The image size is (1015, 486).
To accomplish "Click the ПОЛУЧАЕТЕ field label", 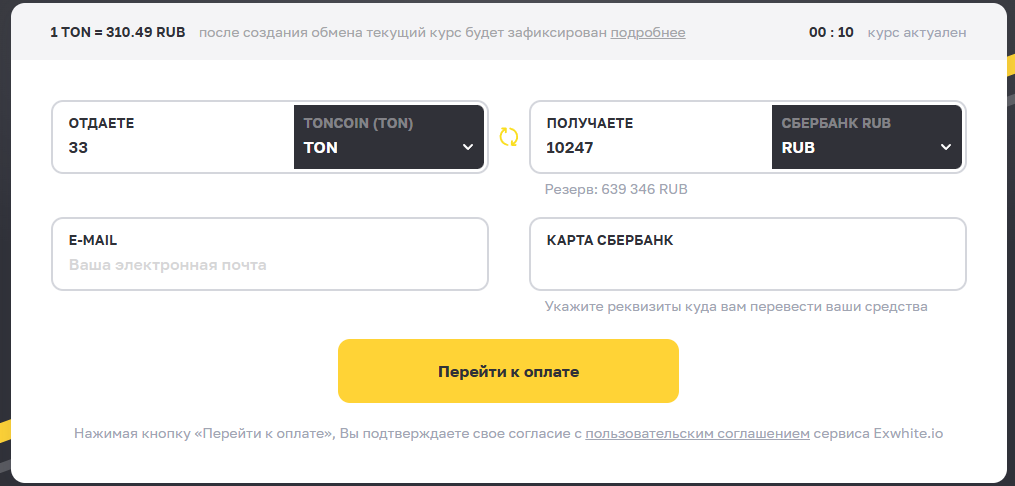I will [590, 124].
